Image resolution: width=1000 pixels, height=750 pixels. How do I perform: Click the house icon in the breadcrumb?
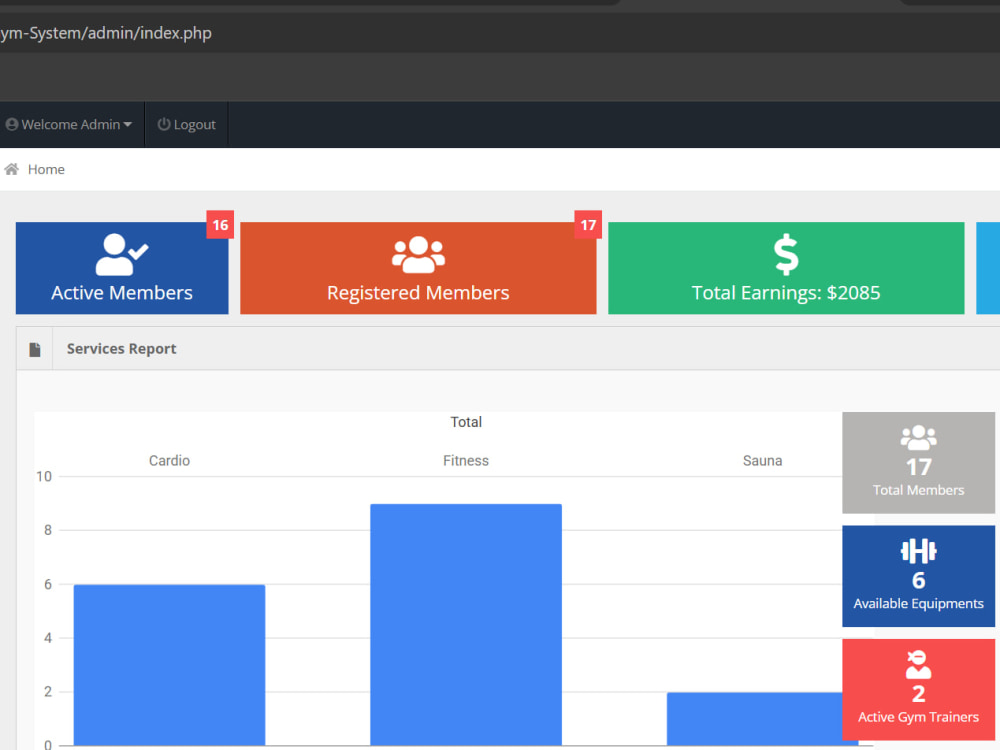pyautogui.click(x=11, y=169)
